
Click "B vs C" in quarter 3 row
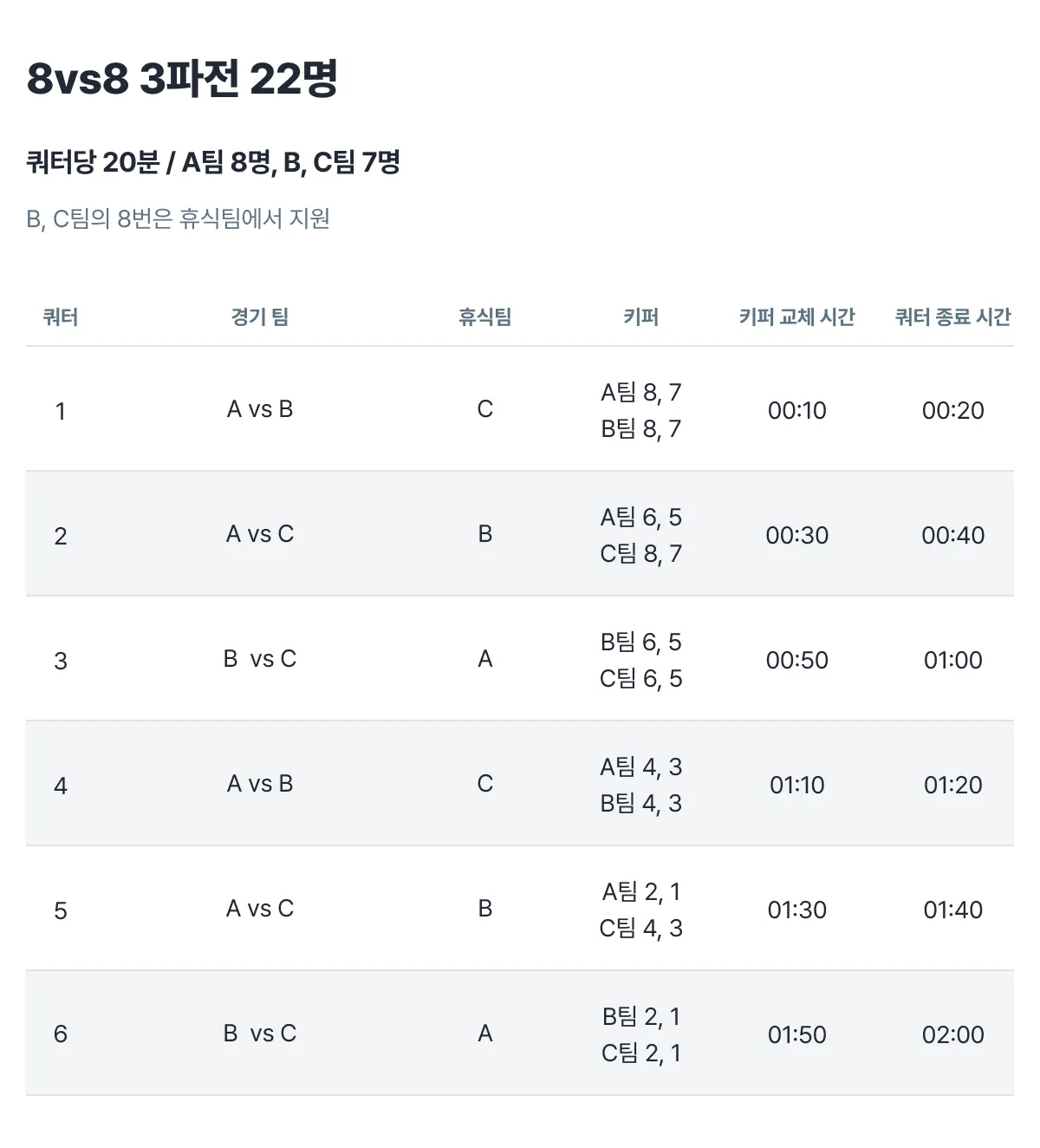[259, 659]
